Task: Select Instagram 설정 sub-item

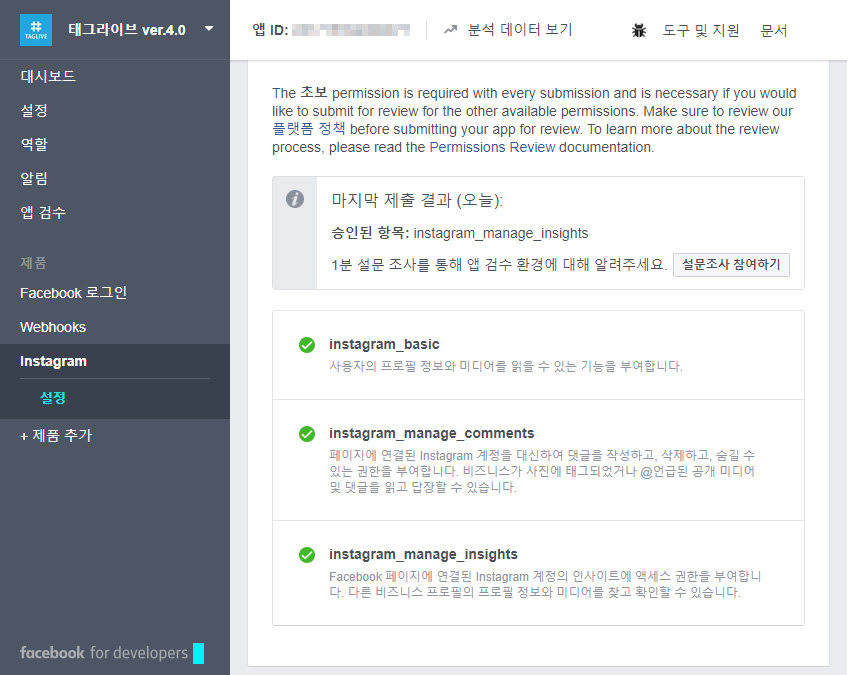Action: click(53, 398)
